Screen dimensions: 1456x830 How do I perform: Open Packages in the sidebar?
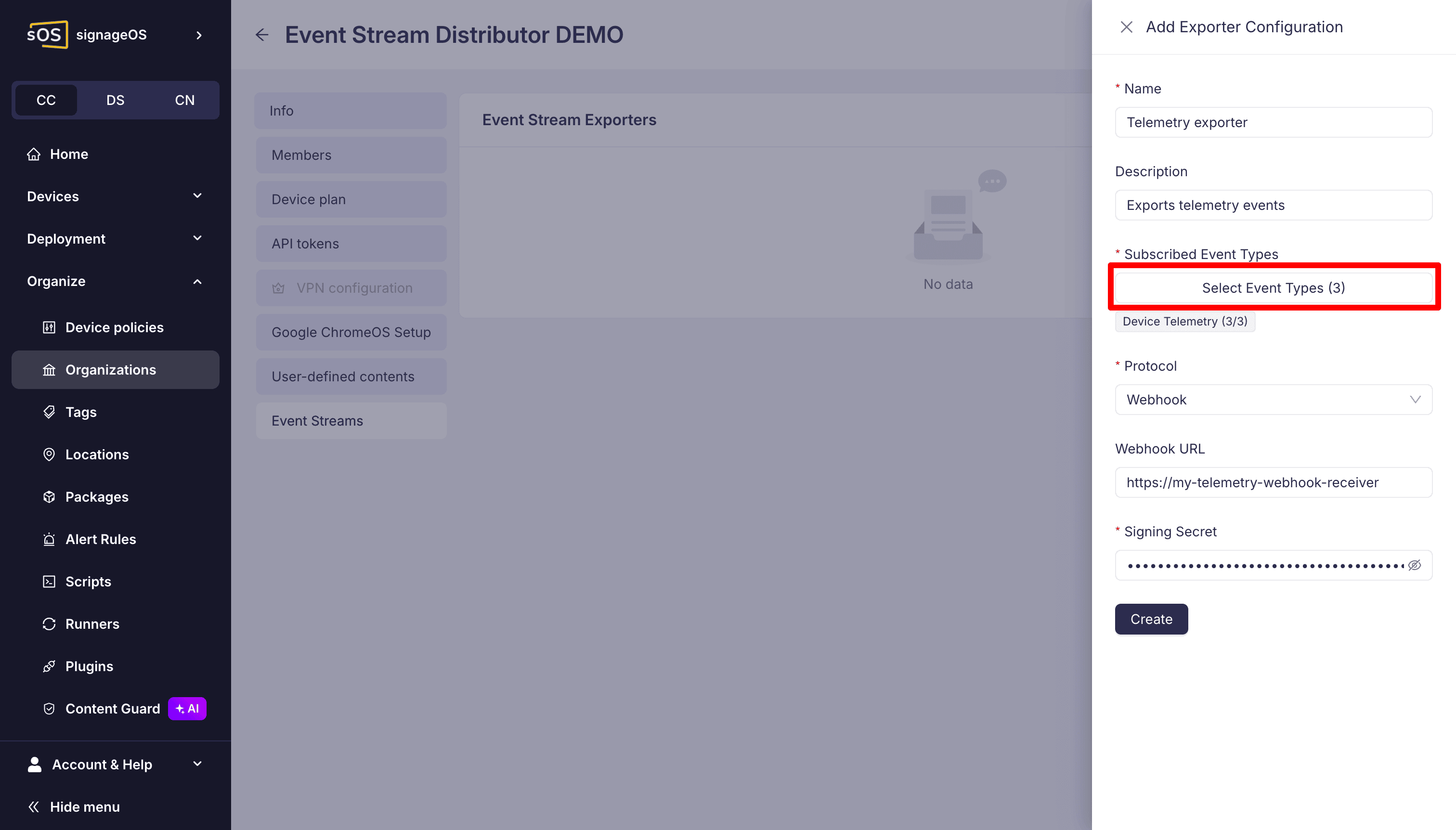point(115,497)
